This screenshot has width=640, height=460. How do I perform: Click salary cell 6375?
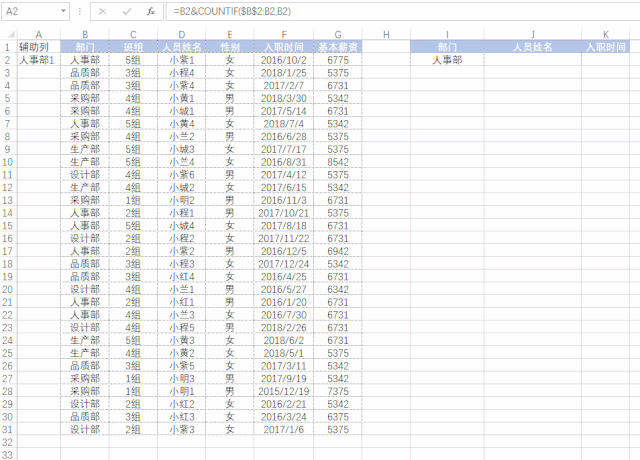click(338, 417)
